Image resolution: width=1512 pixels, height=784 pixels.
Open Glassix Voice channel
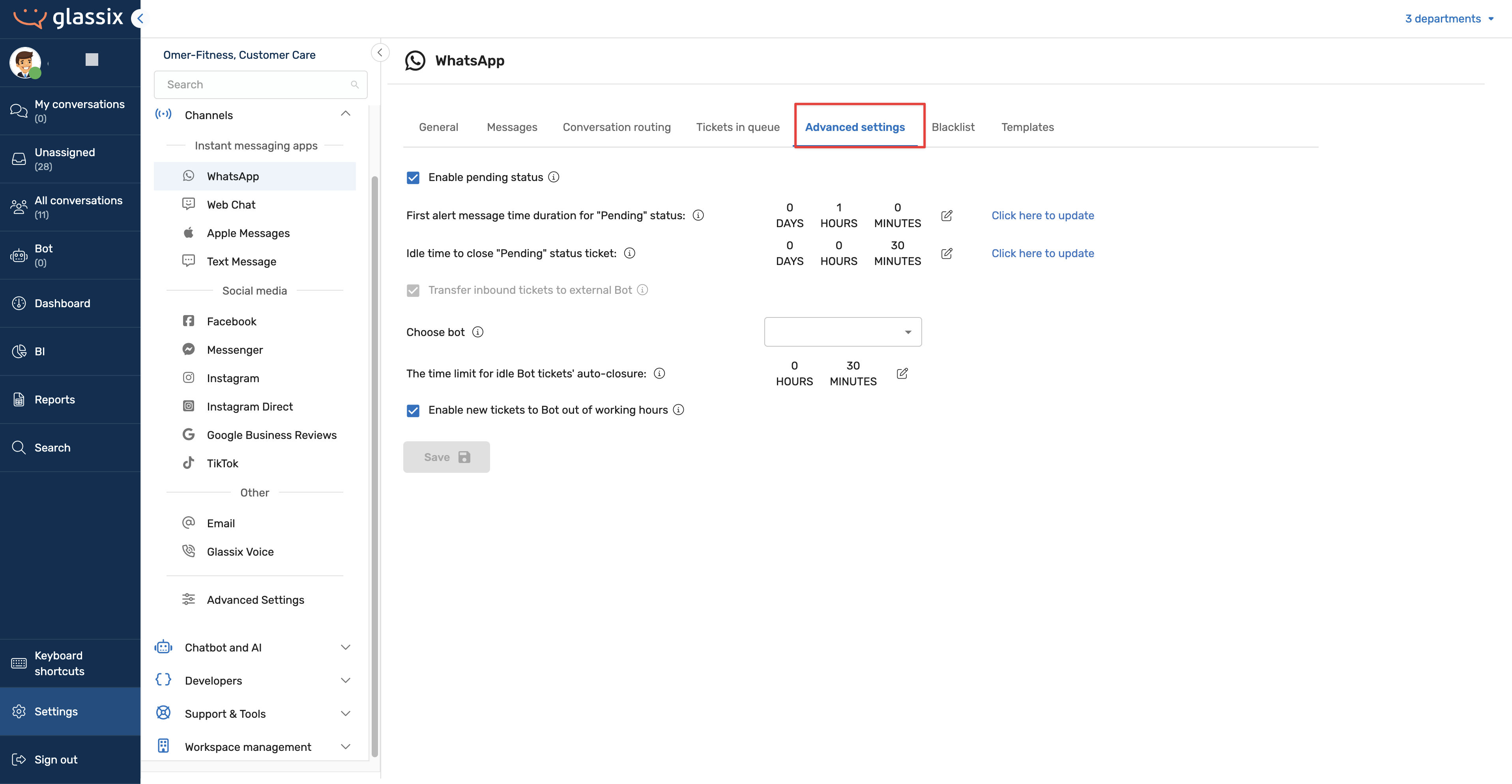[x=240, y=552]
